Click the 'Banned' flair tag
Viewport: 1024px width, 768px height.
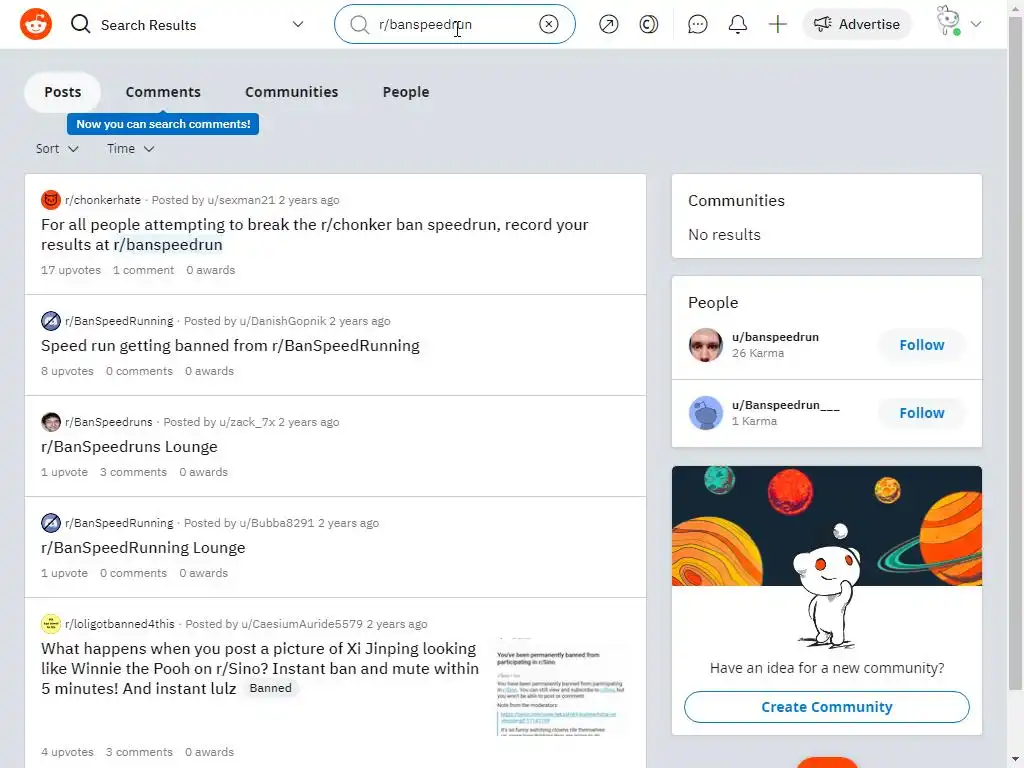coord(270,688)
